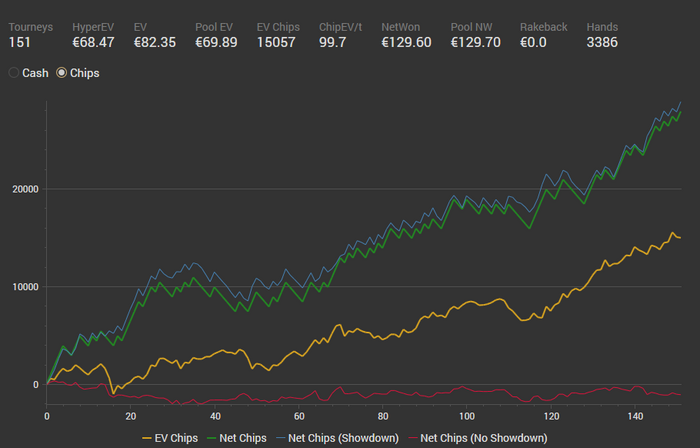Viewport: 700px width, 448px height.
Task: Click the Tourneys stat label
Action: pos(31,27)
